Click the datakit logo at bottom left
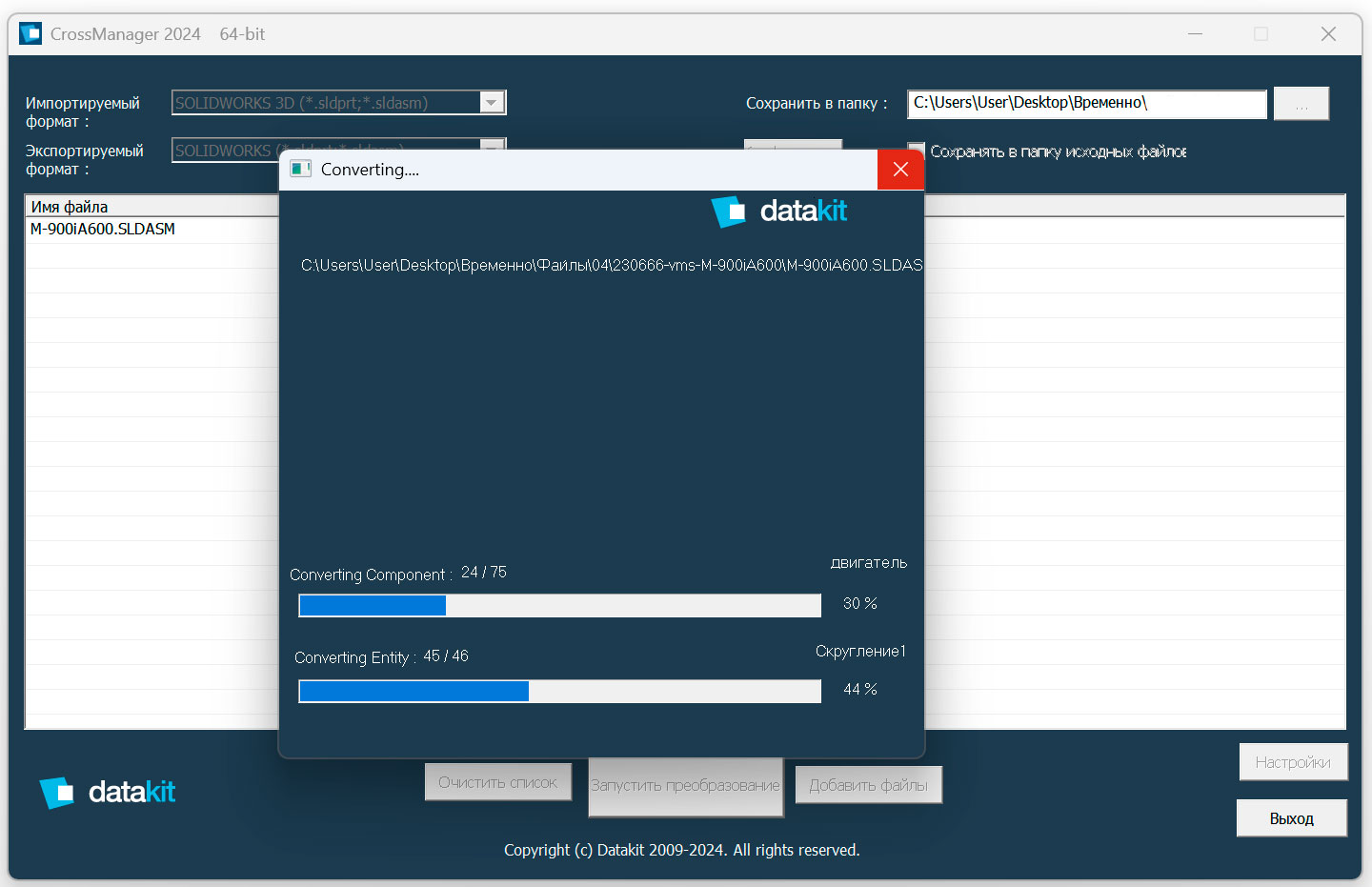 [x=108, y=793]
